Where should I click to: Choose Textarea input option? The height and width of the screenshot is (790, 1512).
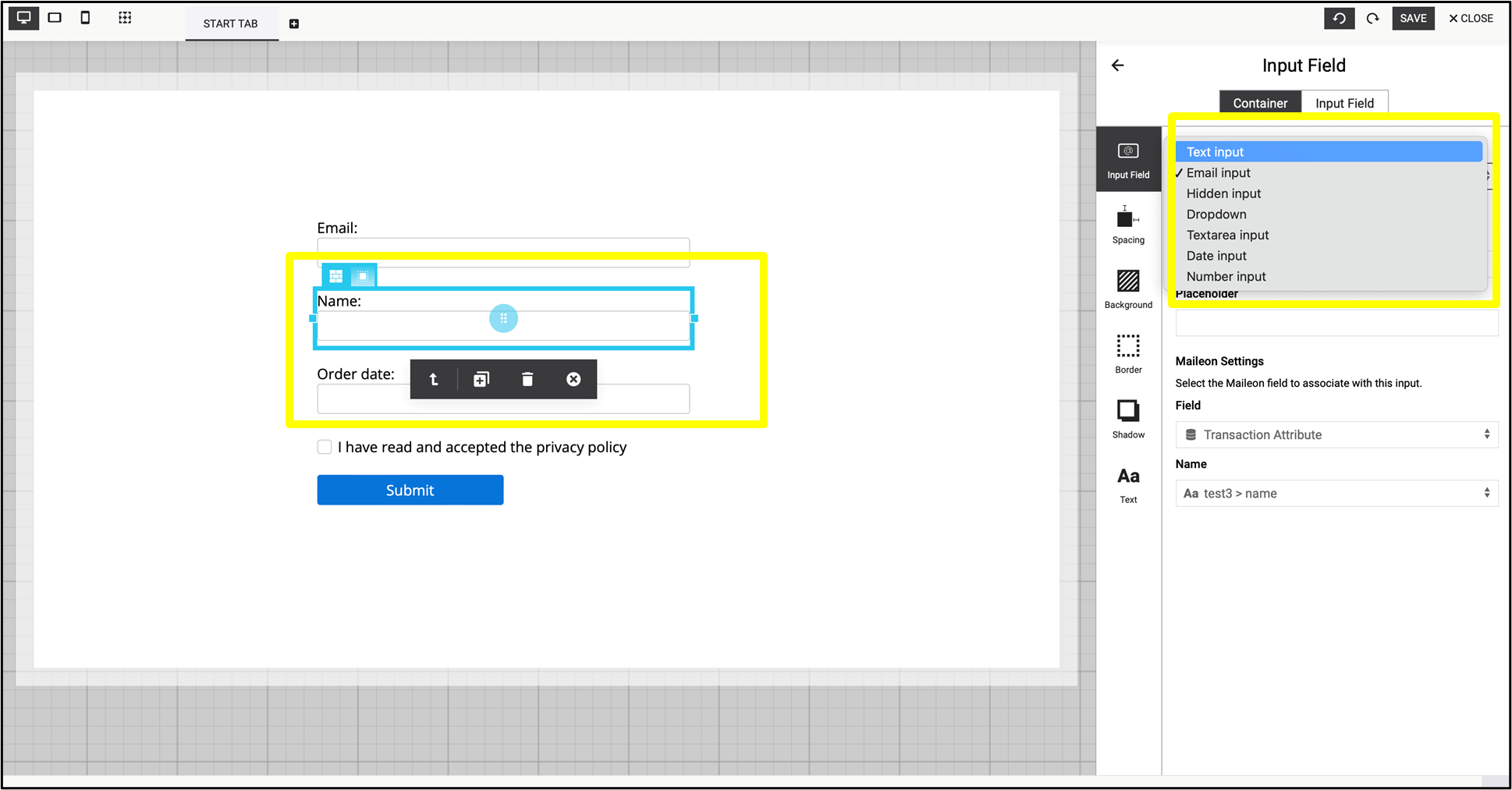point(1329,235)
